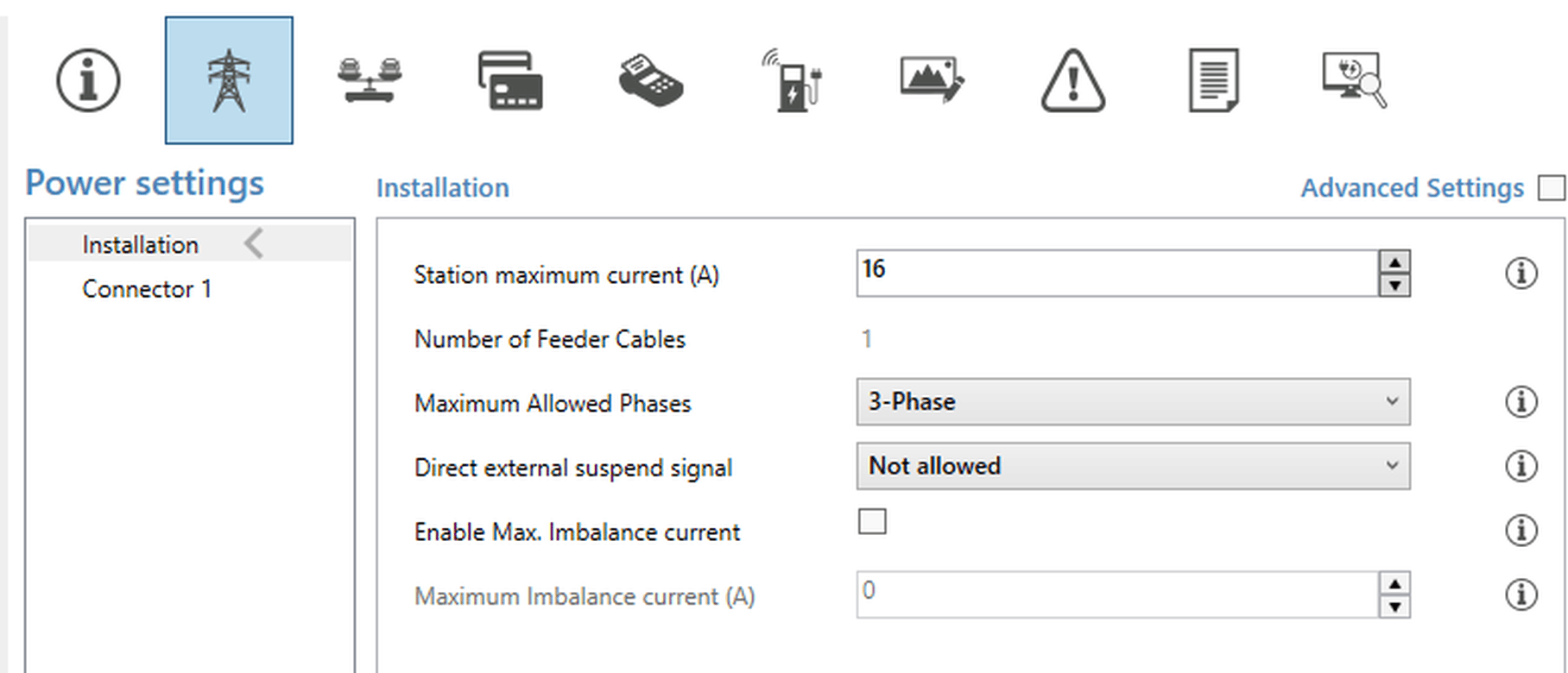The width and height of the screenshot is (1568, 673).
Task: Open the wireless charging station icon
Action: point(792,80)
